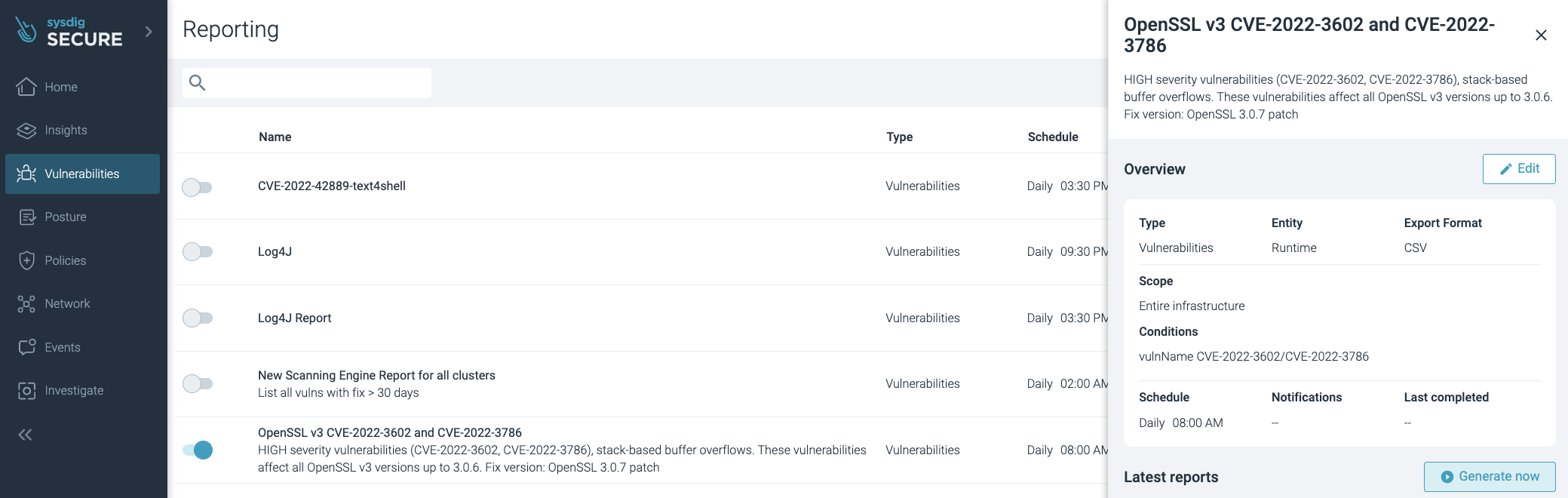1568x498 pixels.
Task: Open OpenSSL v3 CVE-2022-3602 report name in table
Action: [390, 433]
